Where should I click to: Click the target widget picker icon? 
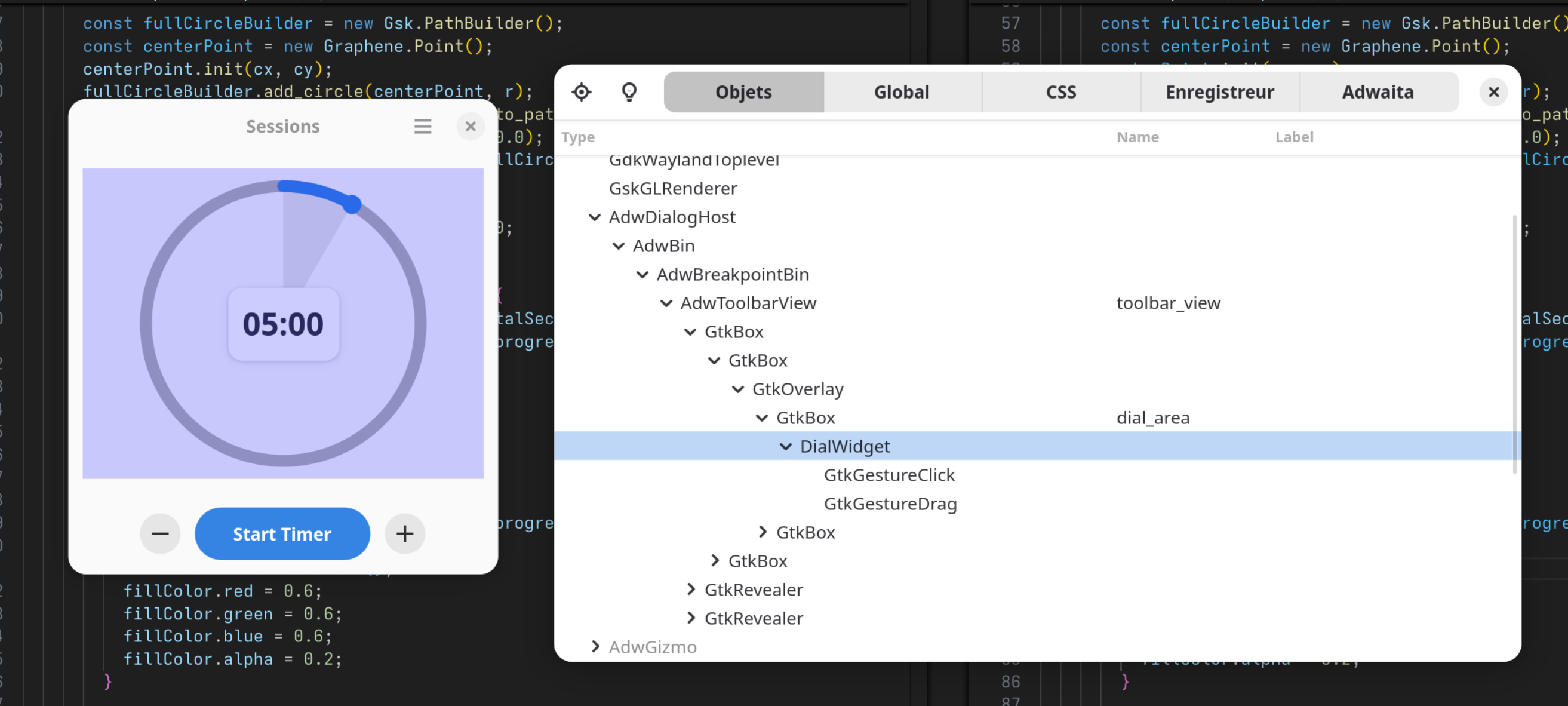(582, 92)
